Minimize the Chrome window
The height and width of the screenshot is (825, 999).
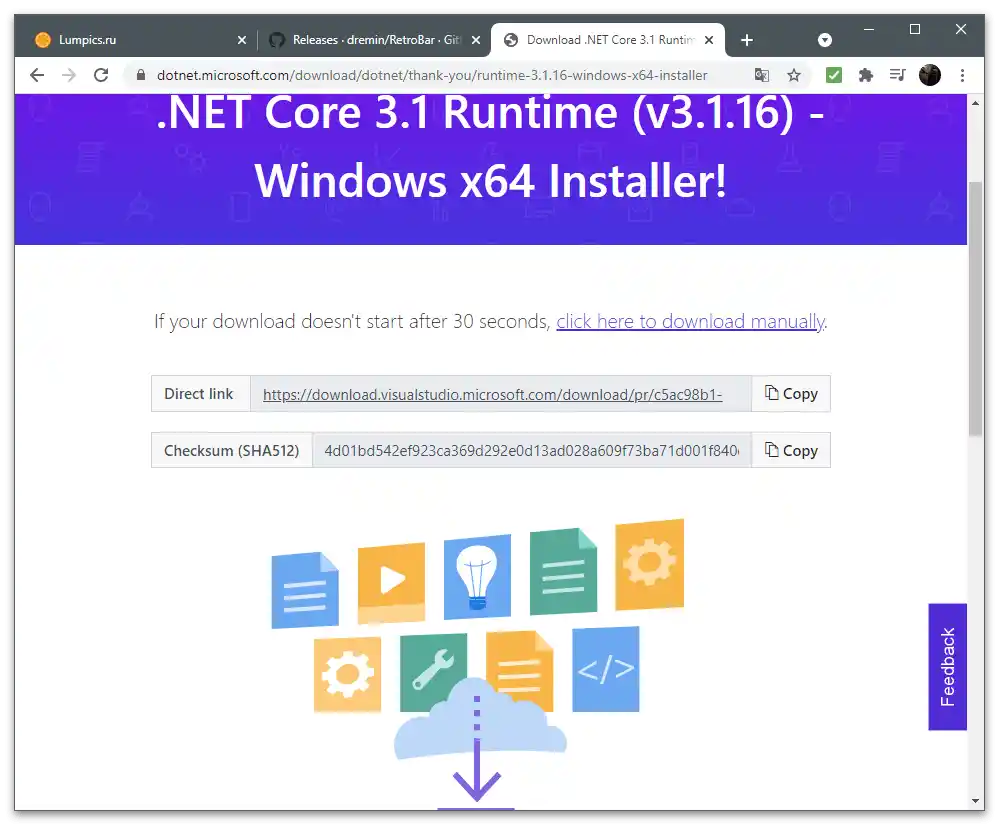[x=868, y=29]
